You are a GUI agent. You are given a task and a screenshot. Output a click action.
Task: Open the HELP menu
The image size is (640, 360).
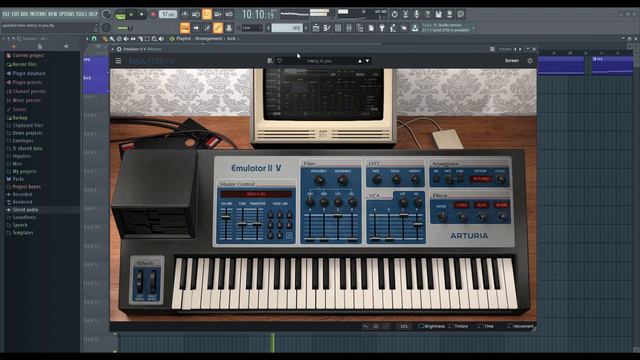pos(93,14)
